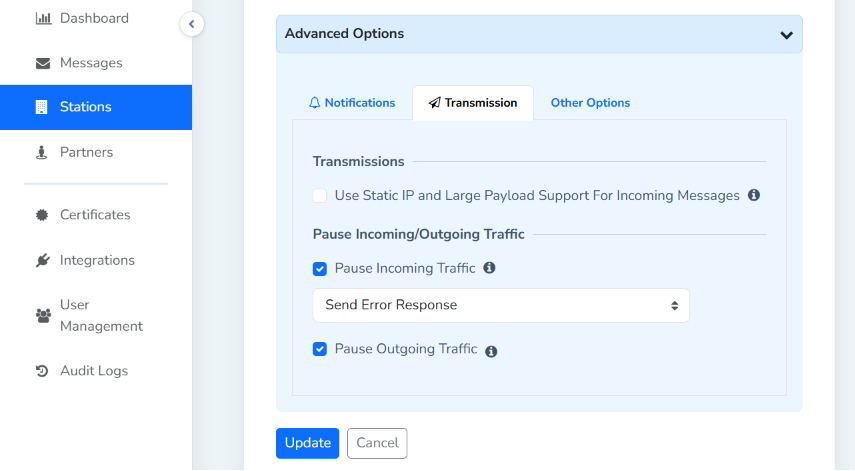Open Dashboard from the sidebar

click(x=95, y=19)
